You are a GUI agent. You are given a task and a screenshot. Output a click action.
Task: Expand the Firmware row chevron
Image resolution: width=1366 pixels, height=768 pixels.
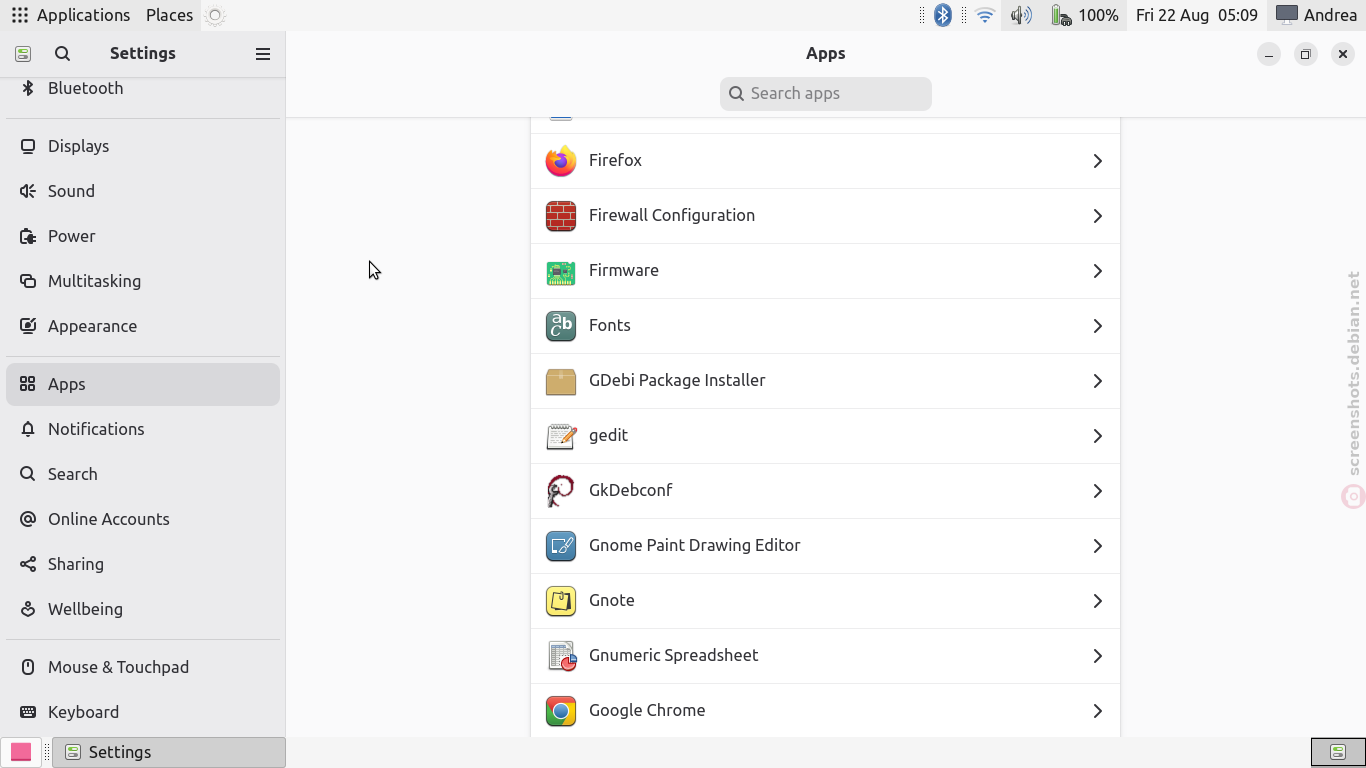(x=1097, y=271)
